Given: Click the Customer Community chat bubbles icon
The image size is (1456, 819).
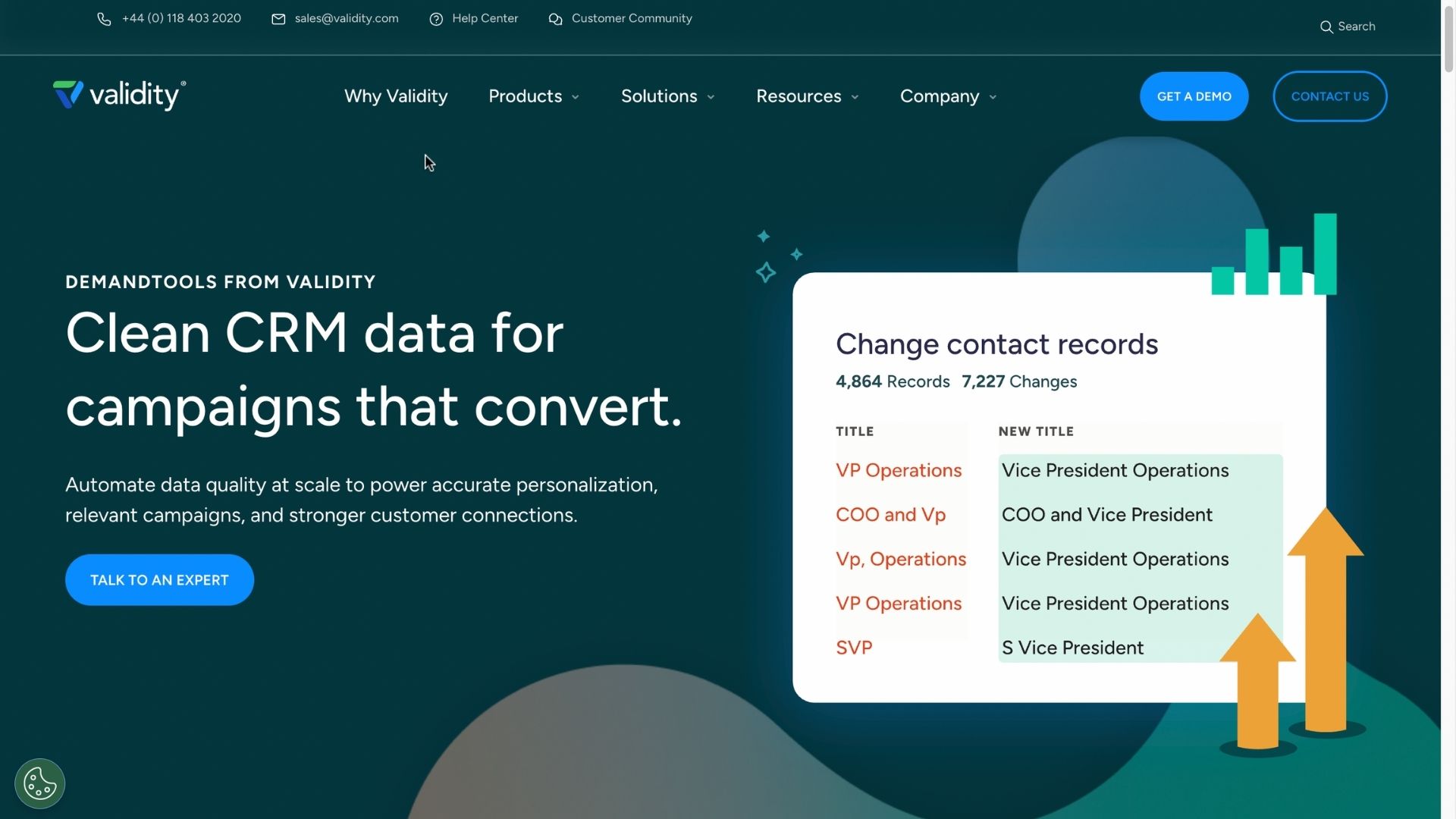Looking at the screenshot, I should coord(556,19).
